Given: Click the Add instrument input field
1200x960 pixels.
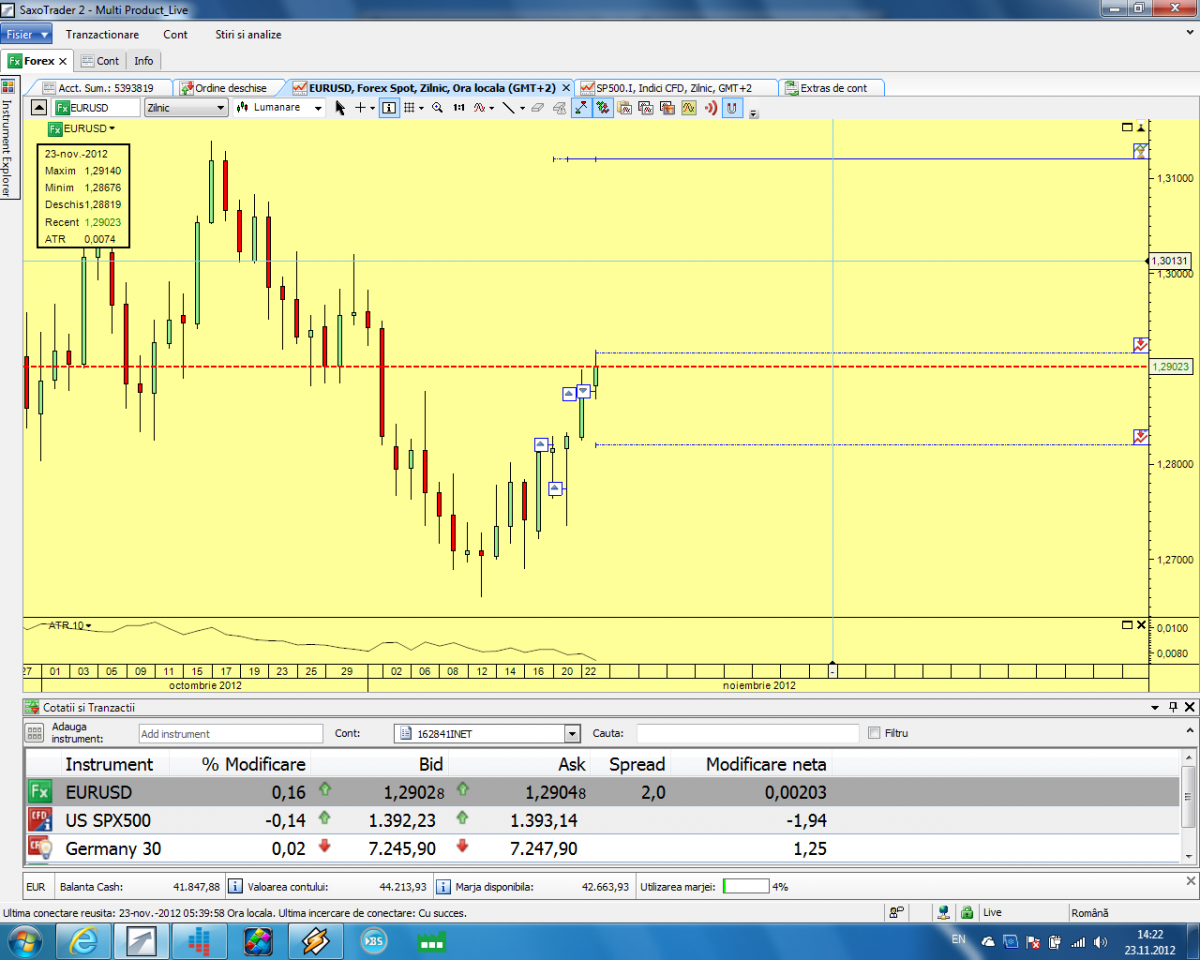Looking at the screenshot, I should [230, 734].
